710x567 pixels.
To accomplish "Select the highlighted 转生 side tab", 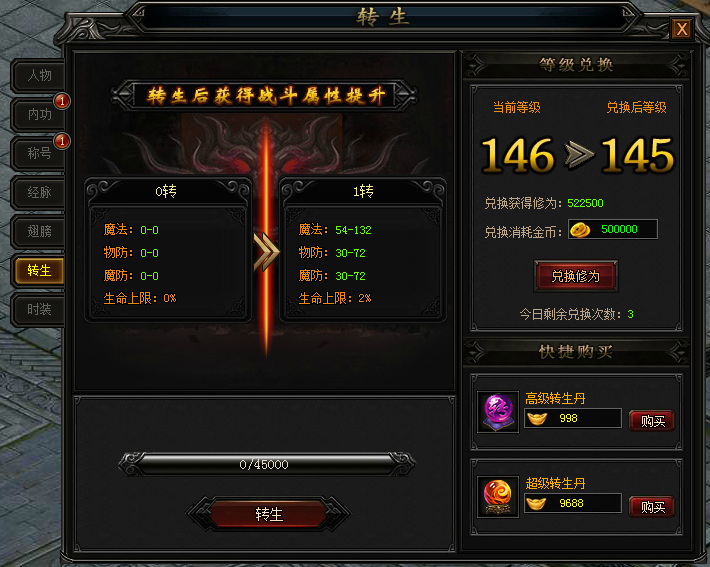I will pos(39,270).
